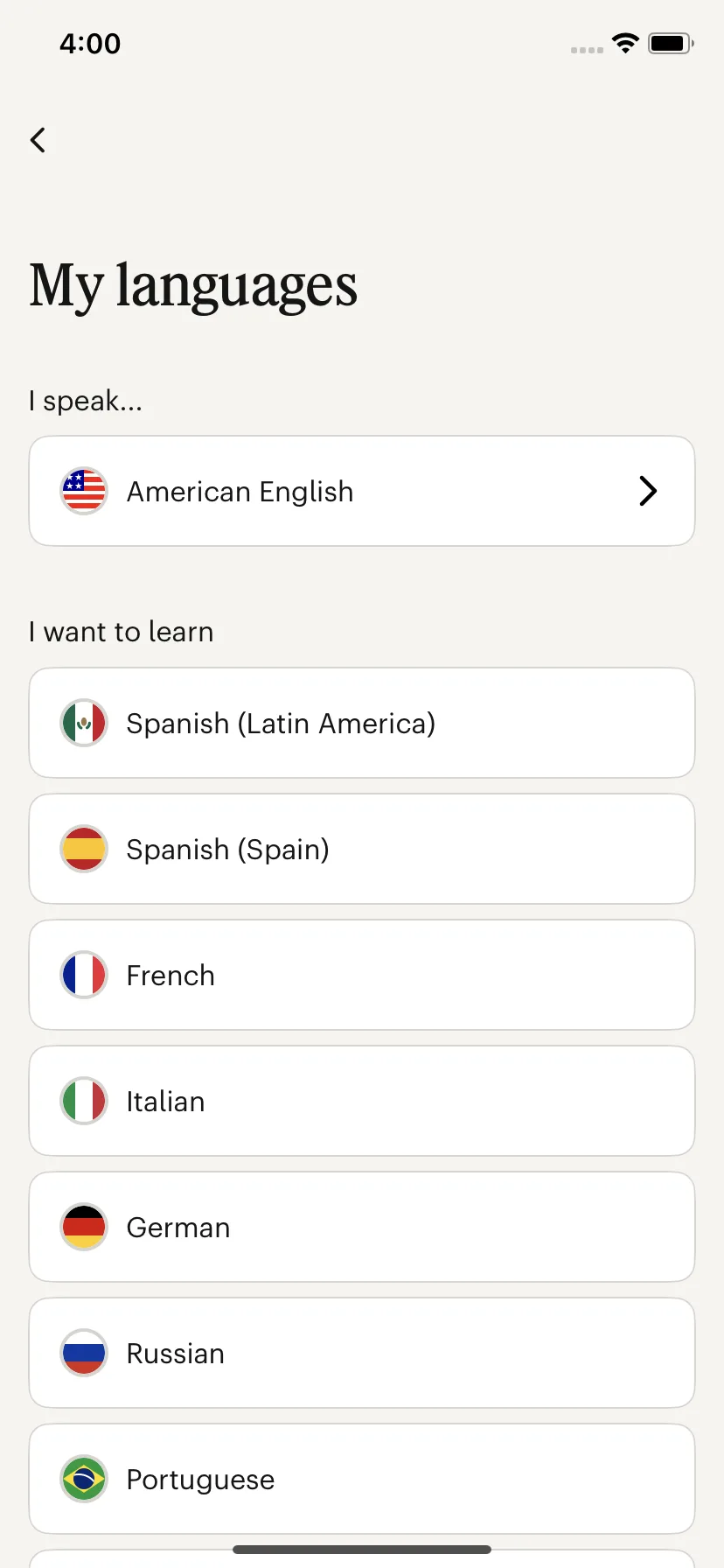Tap the Wi-Fi status icon
This screenshot has height=1568, width=724.
[x=625, y=43]
